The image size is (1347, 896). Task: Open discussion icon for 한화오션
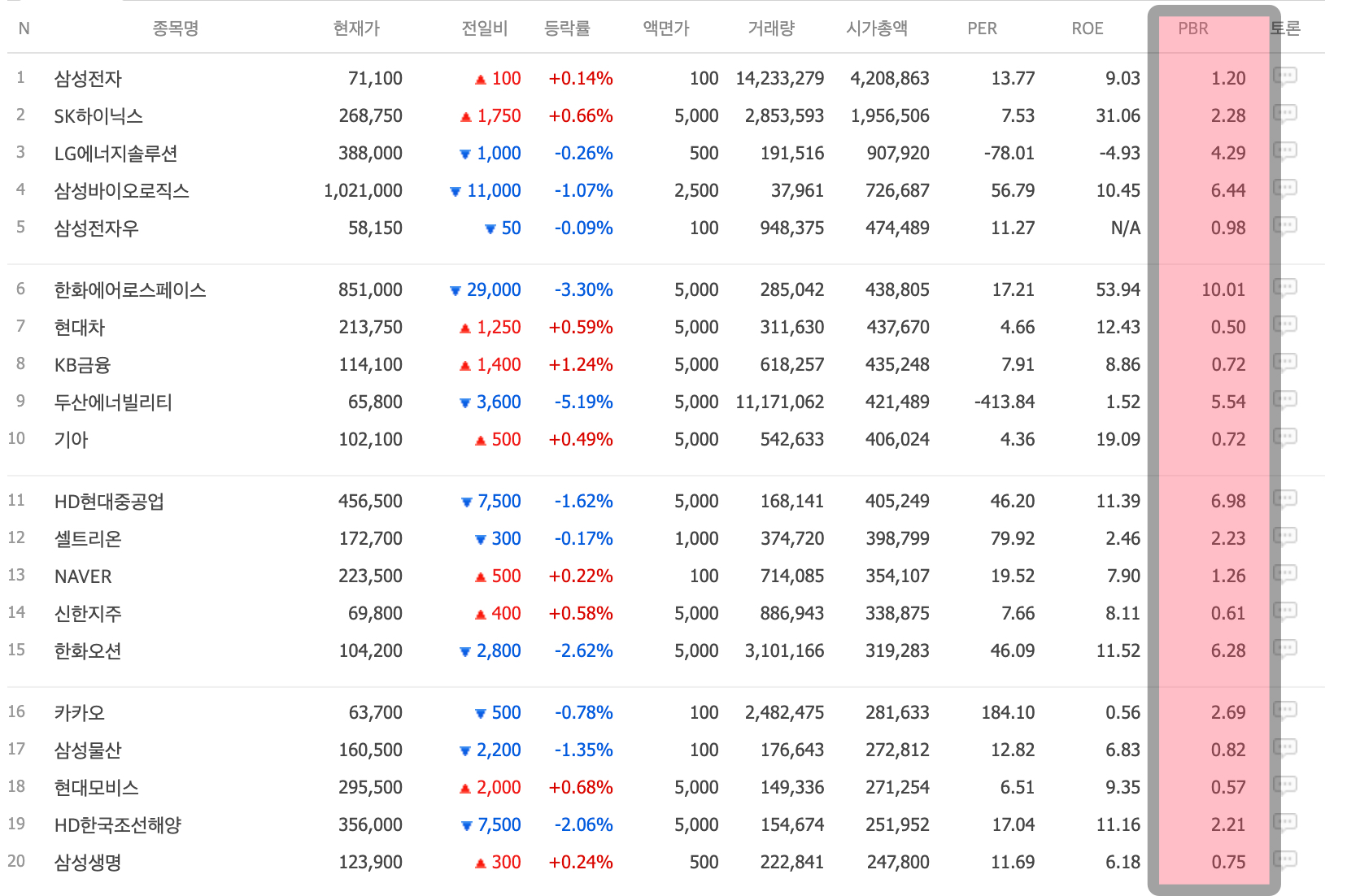pos(1285,650)
